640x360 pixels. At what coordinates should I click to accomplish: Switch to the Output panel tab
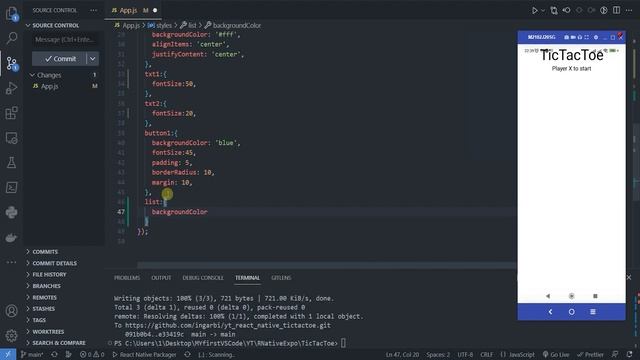tap(161, 278)
